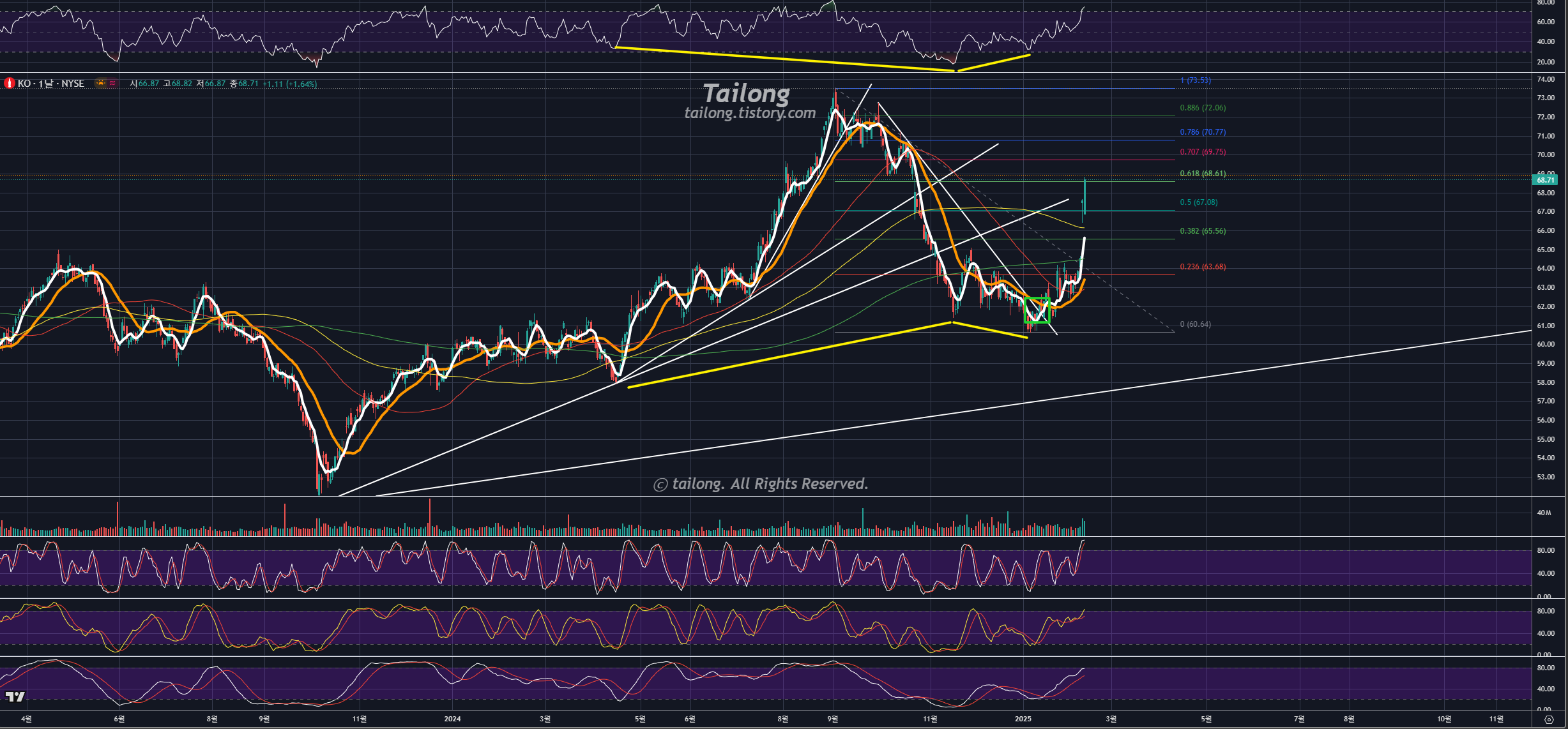
Task: Click the 40M label on volume scale
Action: coord(1544,513)
